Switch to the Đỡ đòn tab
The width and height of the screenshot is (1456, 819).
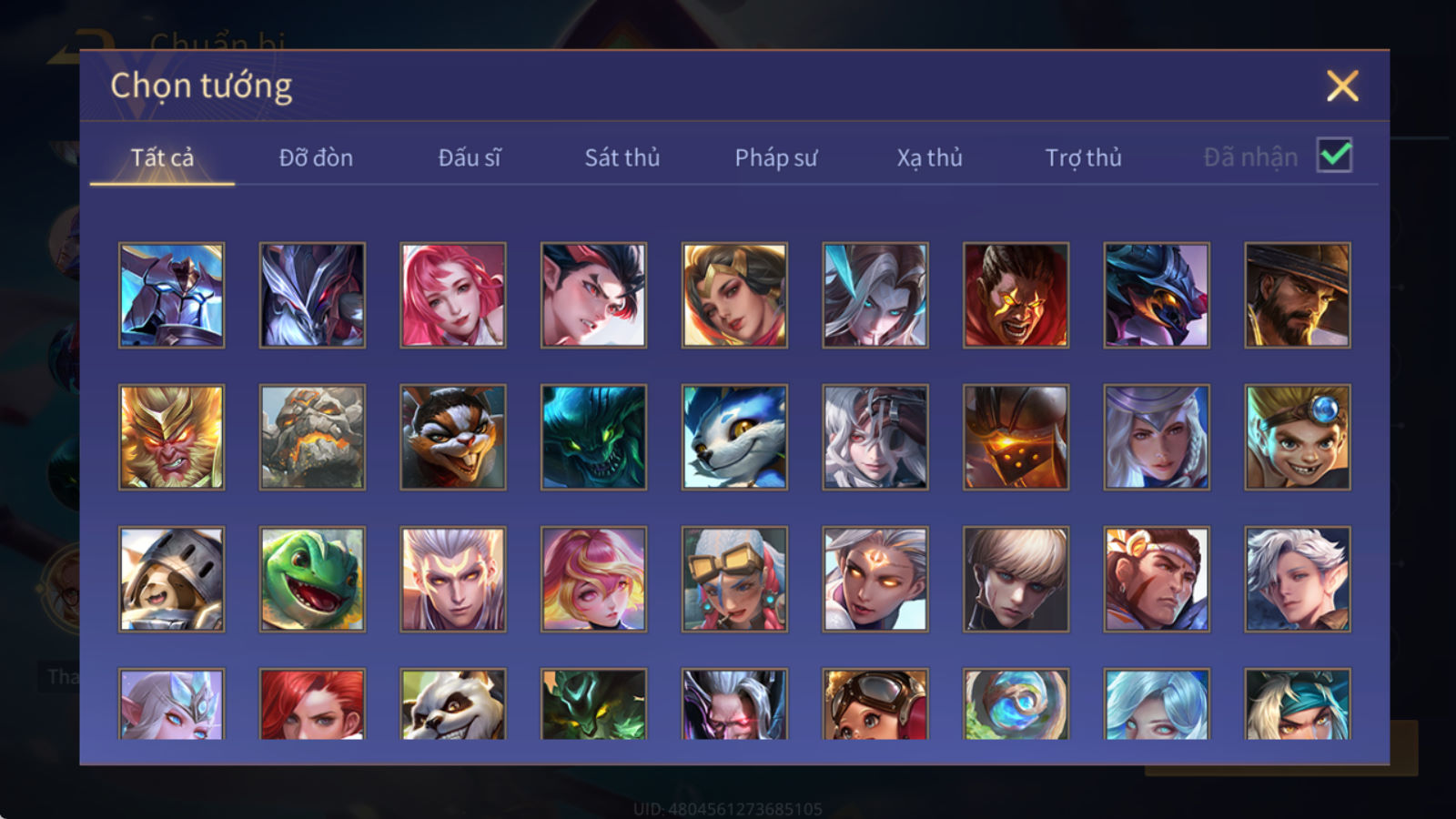pyautogui.click(x=316, y=157)
